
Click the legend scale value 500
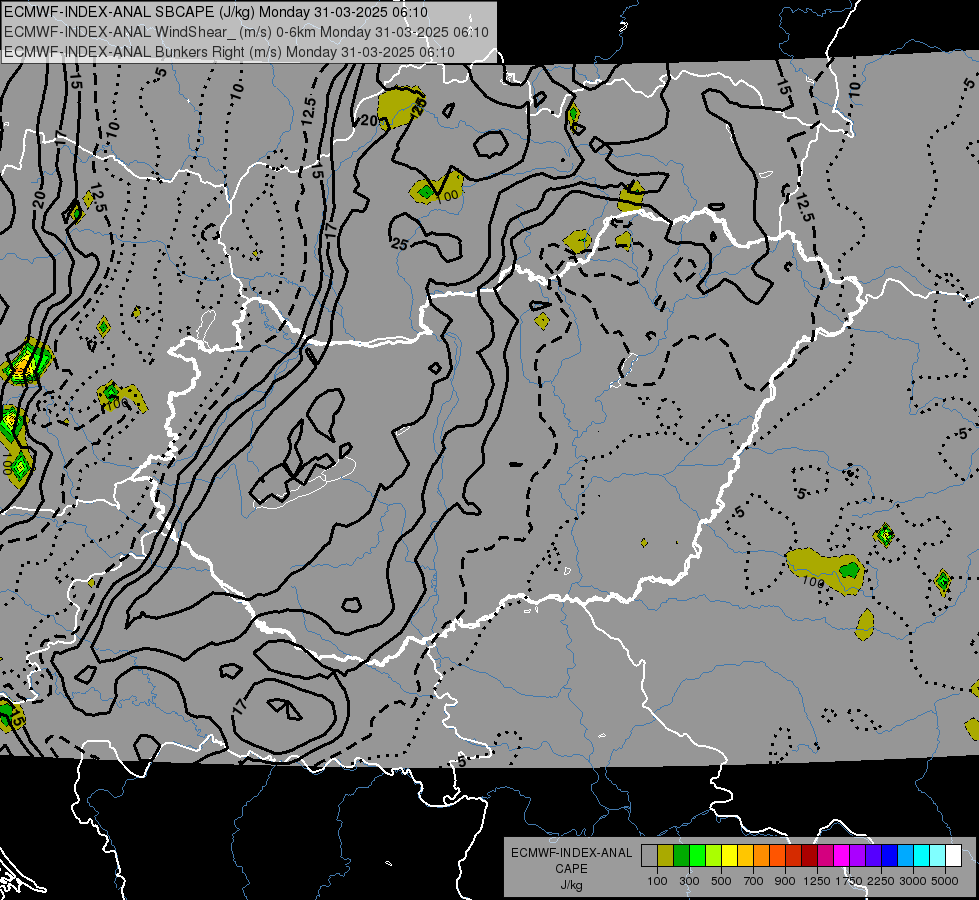pos(721,881)
